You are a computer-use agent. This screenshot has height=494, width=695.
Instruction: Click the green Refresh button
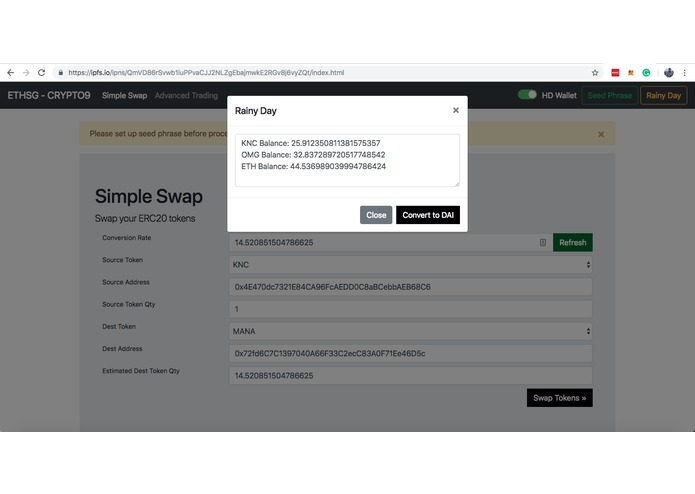point(573,242)
